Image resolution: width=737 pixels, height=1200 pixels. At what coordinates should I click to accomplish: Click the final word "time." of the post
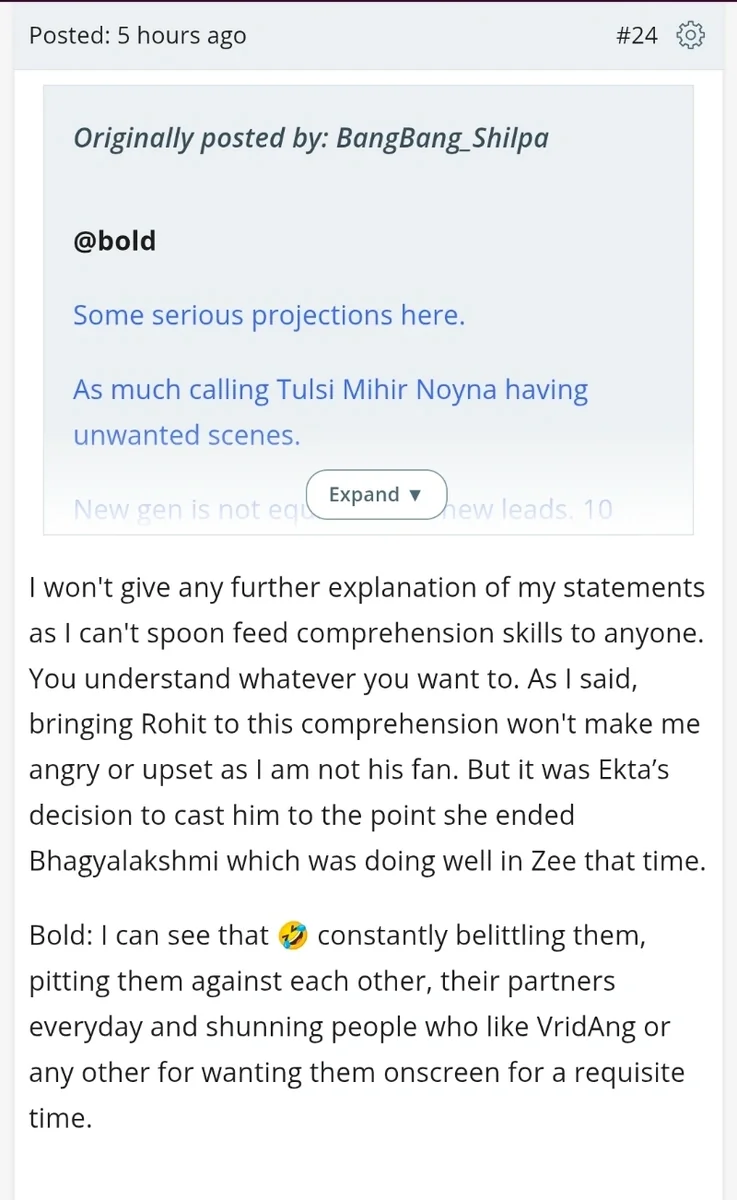click(x=60, y=1118)
